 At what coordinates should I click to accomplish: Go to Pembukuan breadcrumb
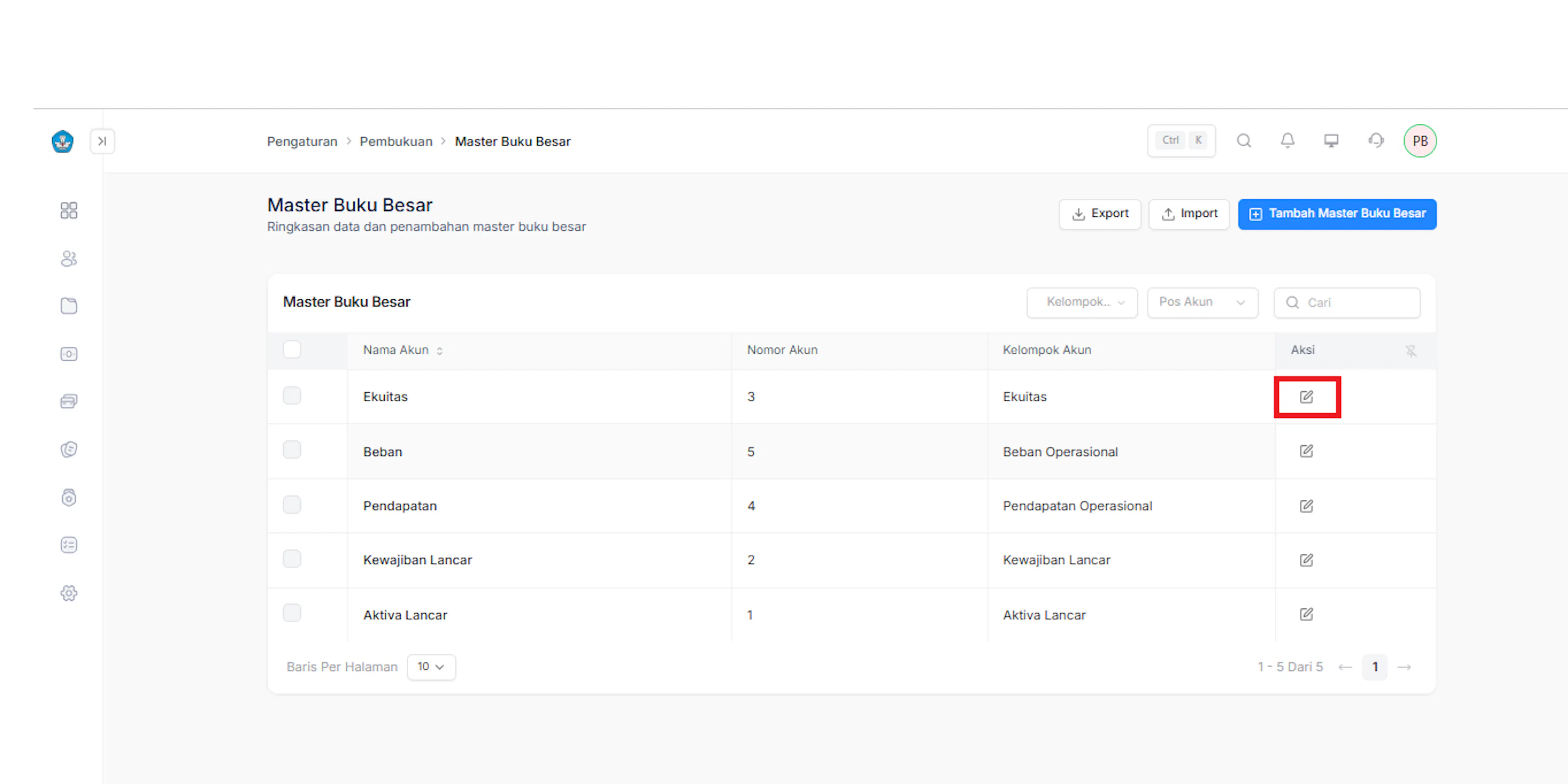(x=396, y=141)
